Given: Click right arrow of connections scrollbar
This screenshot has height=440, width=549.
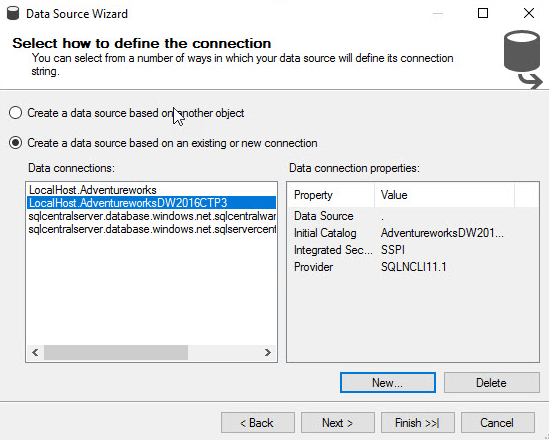Looking at the screenshot, I should [x=268, y=352].
